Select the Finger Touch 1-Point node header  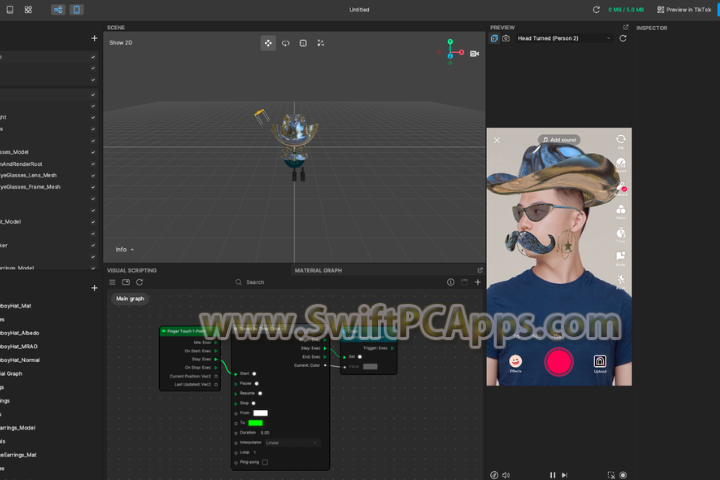pyautogui.click(x=190, y=331)
